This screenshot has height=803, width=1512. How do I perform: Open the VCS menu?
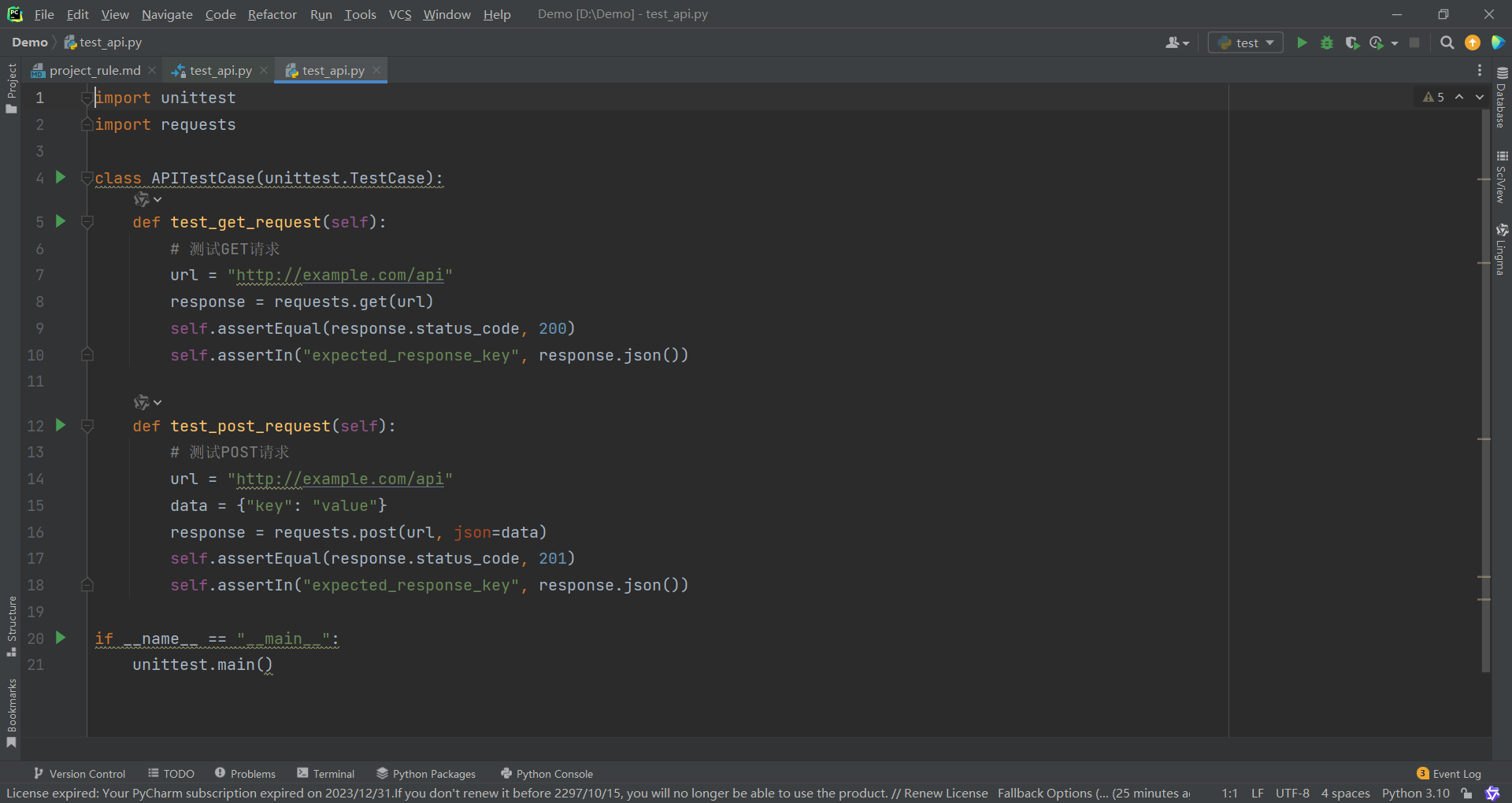400,14
